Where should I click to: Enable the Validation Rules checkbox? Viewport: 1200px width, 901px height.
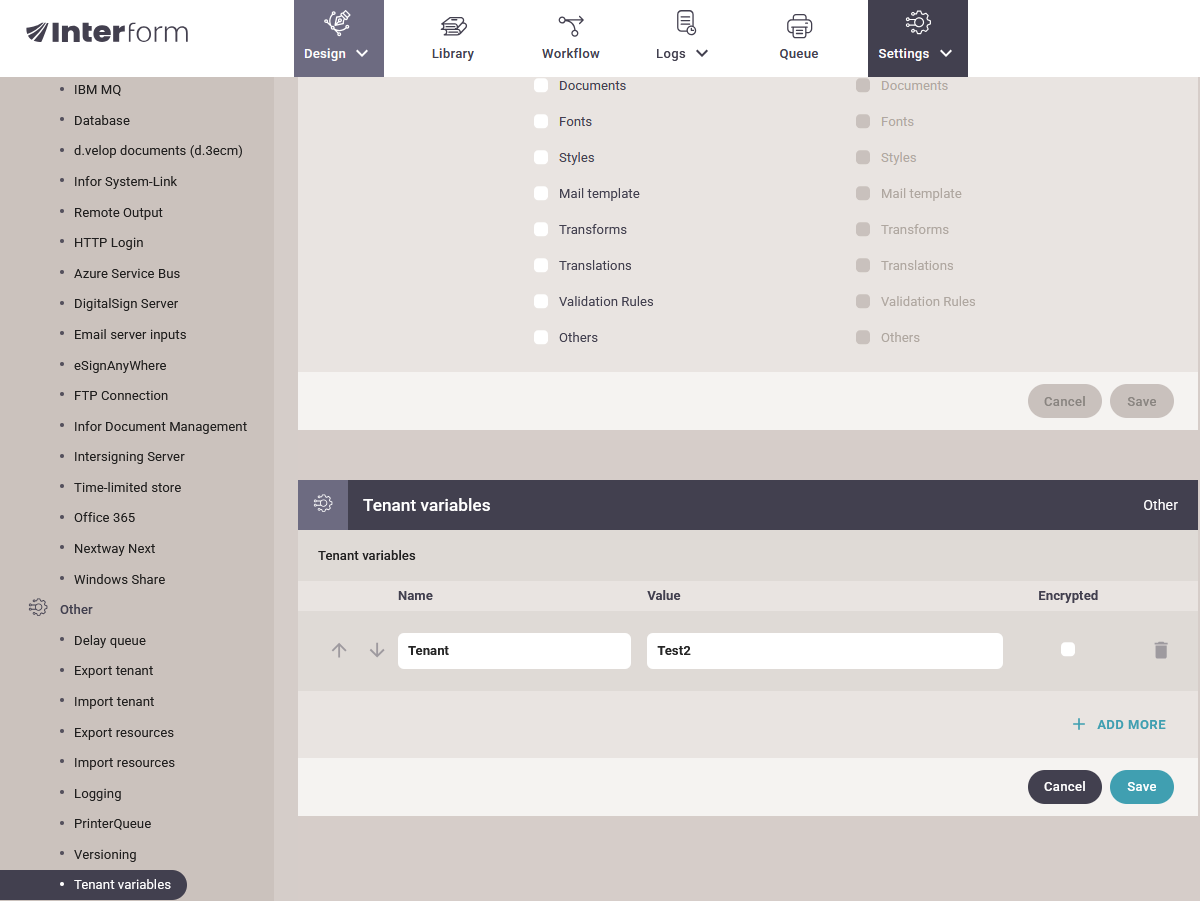pyautogui.click(x=541, y=301)
